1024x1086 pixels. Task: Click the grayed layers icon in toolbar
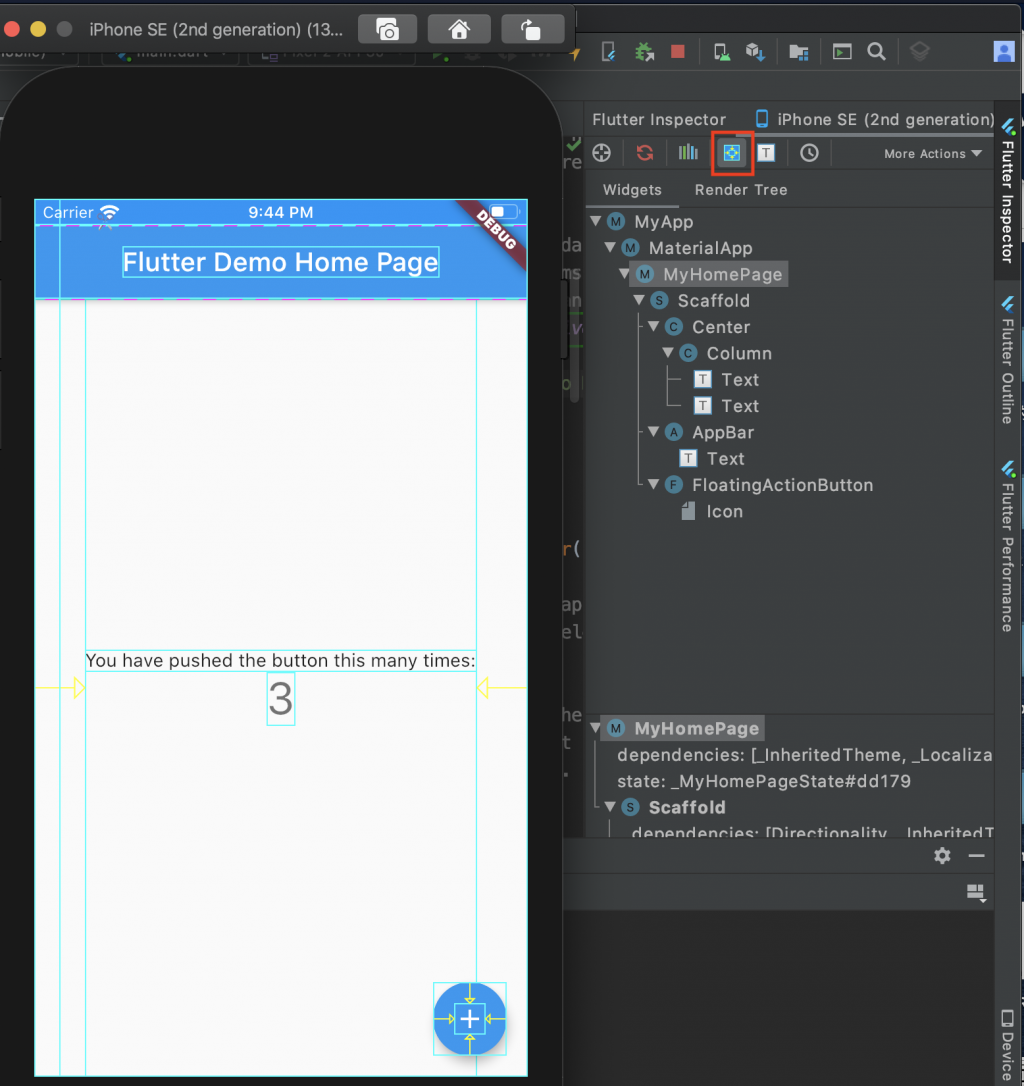(919, 52)
